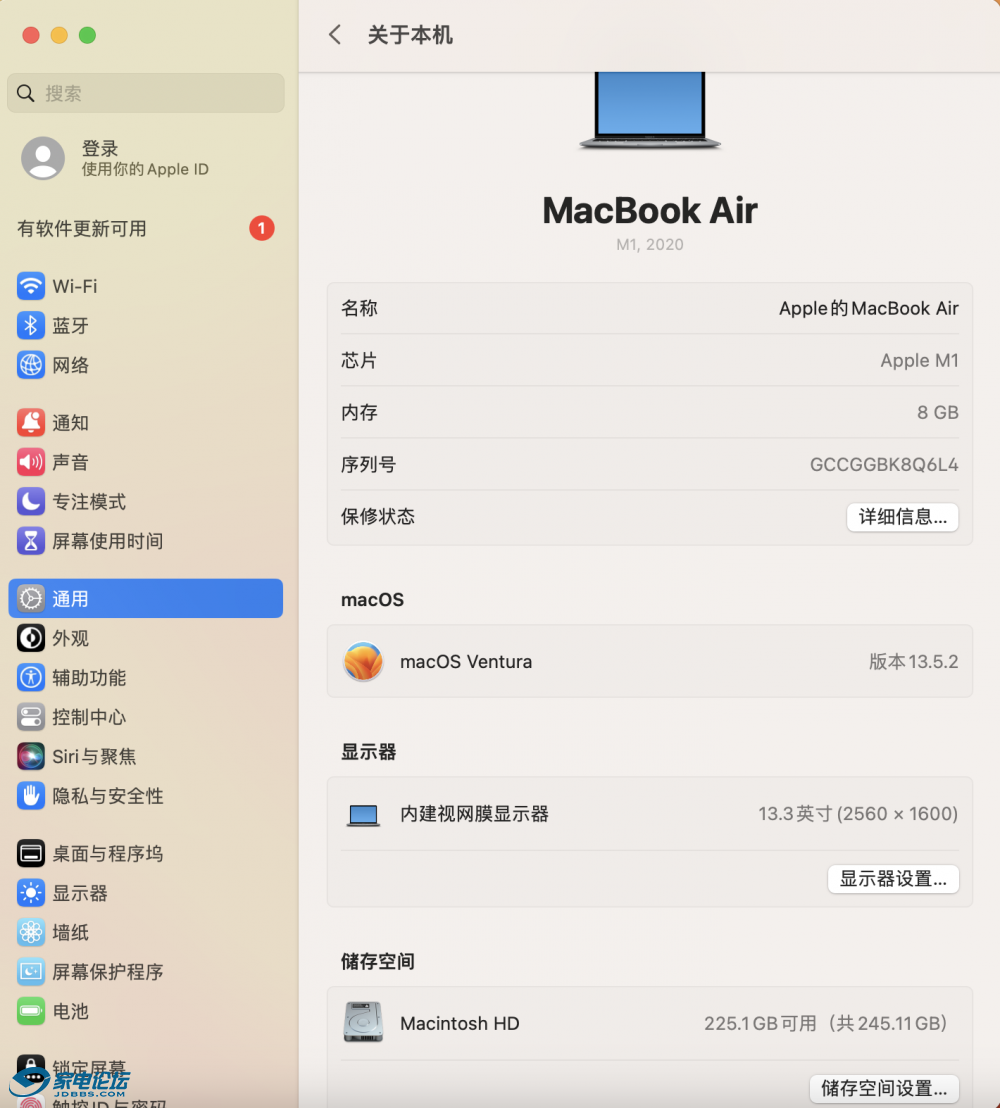This screenshot has width=1000, height=1108.
Task: Click the macOS Ventura name text
Action: tap(466, 662)
